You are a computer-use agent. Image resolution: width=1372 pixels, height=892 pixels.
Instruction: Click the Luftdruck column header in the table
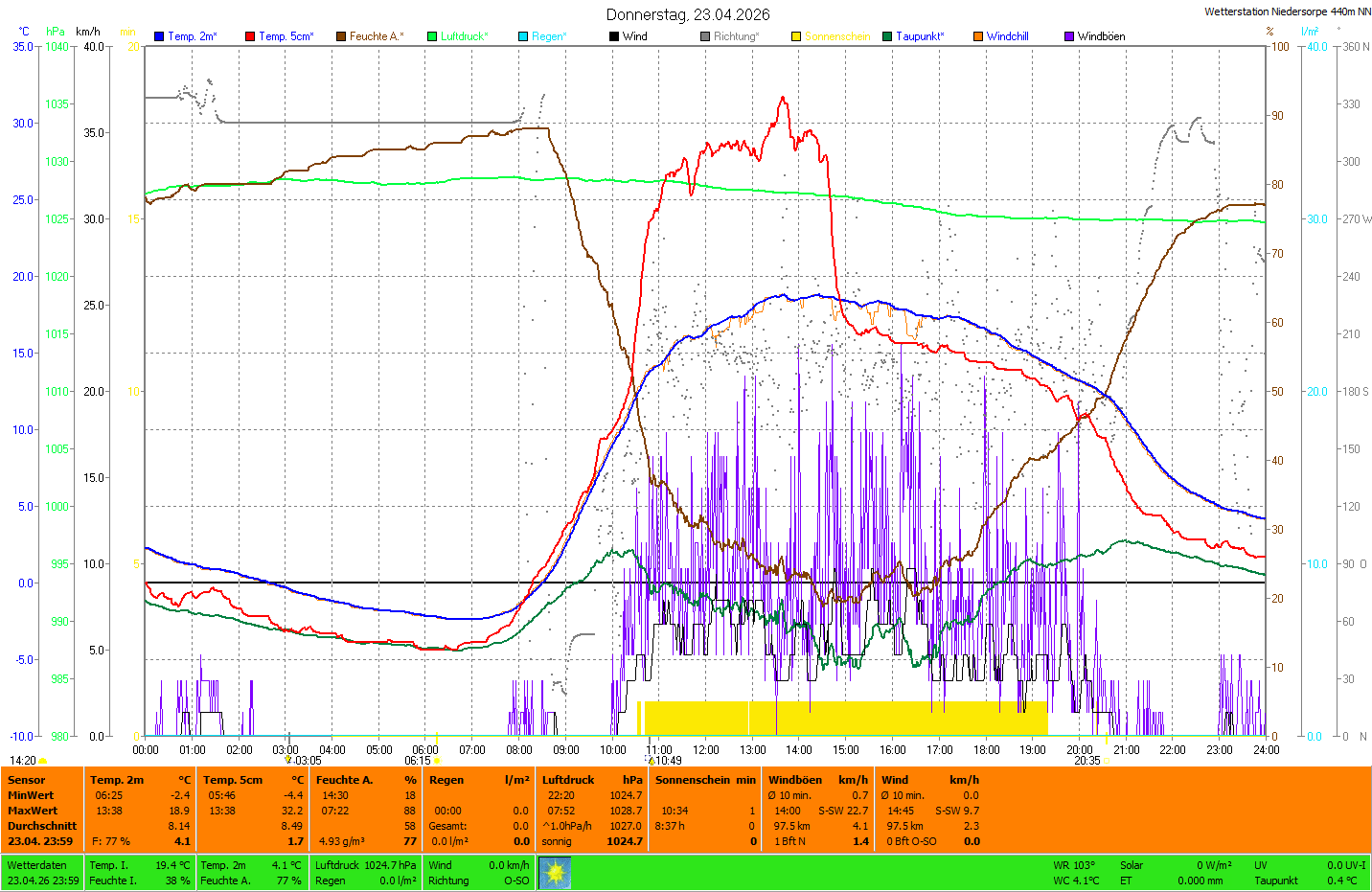click(x=568, y=780)
